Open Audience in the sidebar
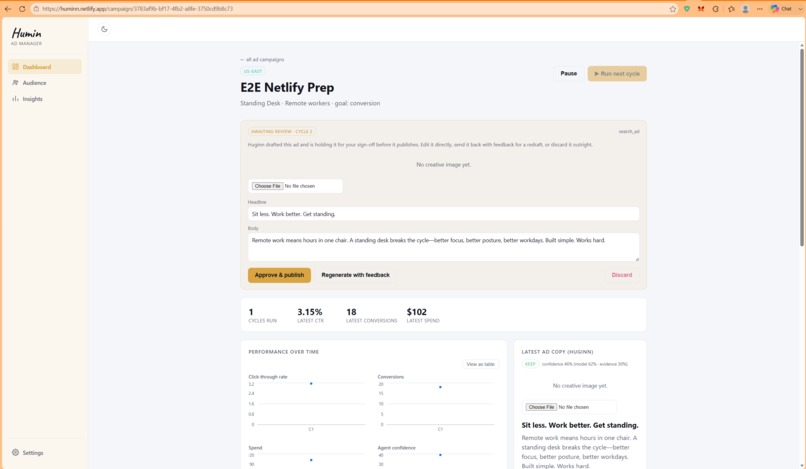 (45, 83)
